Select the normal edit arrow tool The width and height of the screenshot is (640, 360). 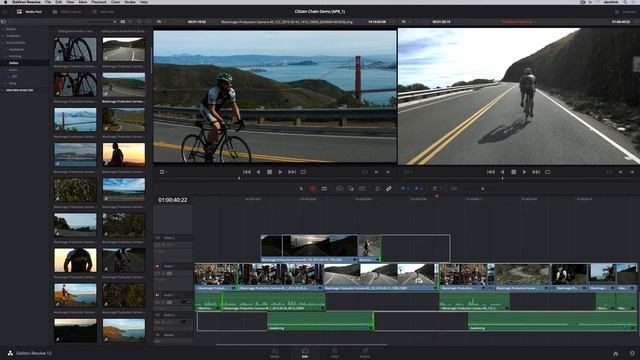point(301,189)
